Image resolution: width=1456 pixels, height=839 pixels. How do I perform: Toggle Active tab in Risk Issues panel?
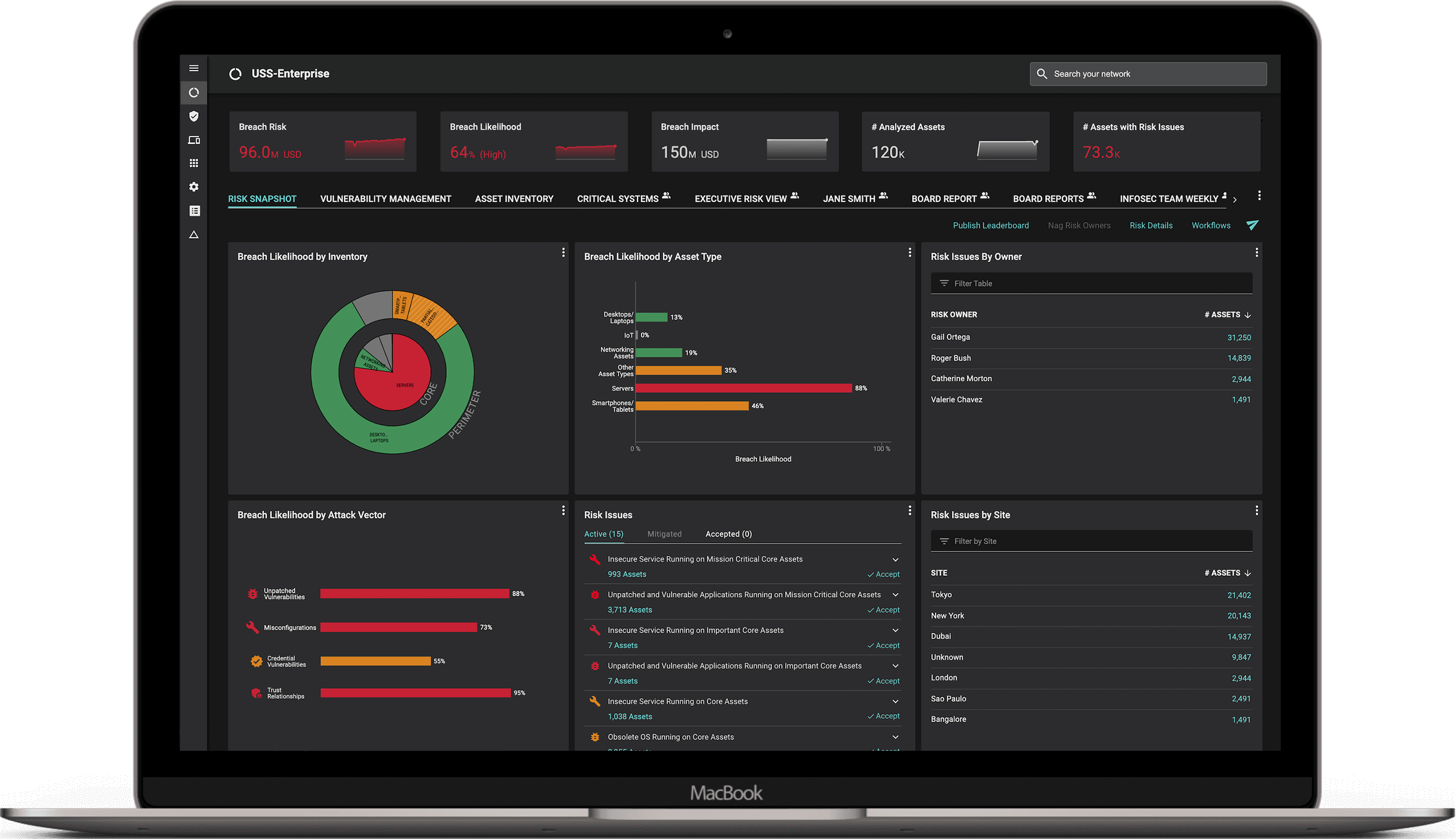click(x=605, y=533)
